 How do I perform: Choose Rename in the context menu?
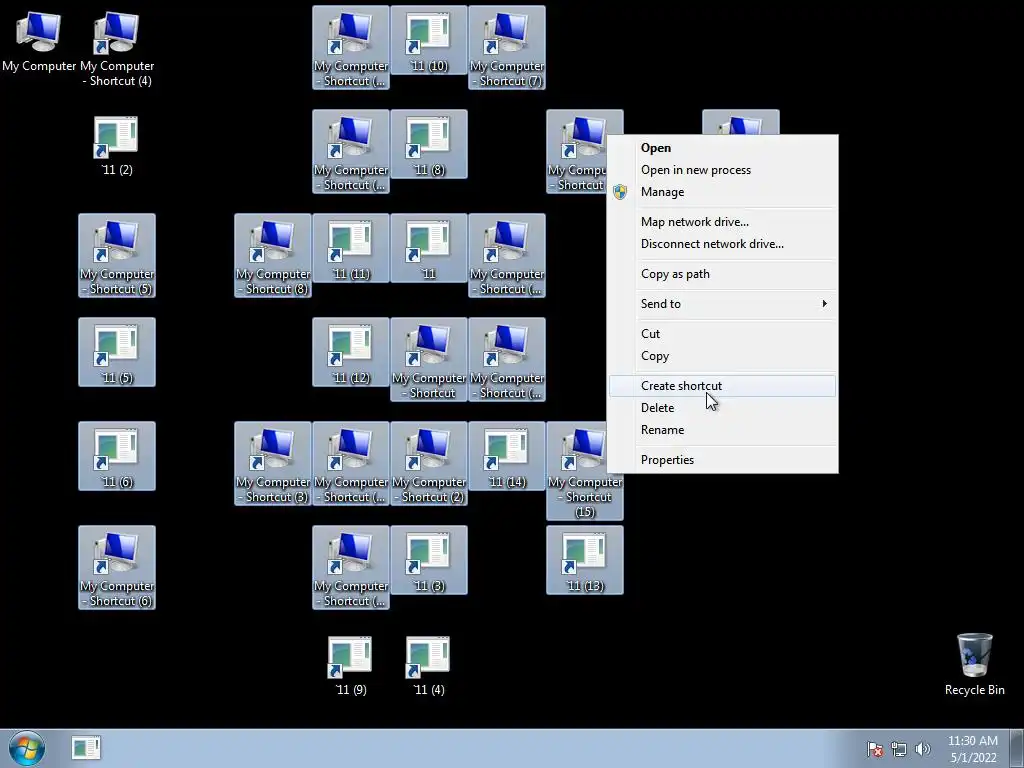tap(722, 430)
